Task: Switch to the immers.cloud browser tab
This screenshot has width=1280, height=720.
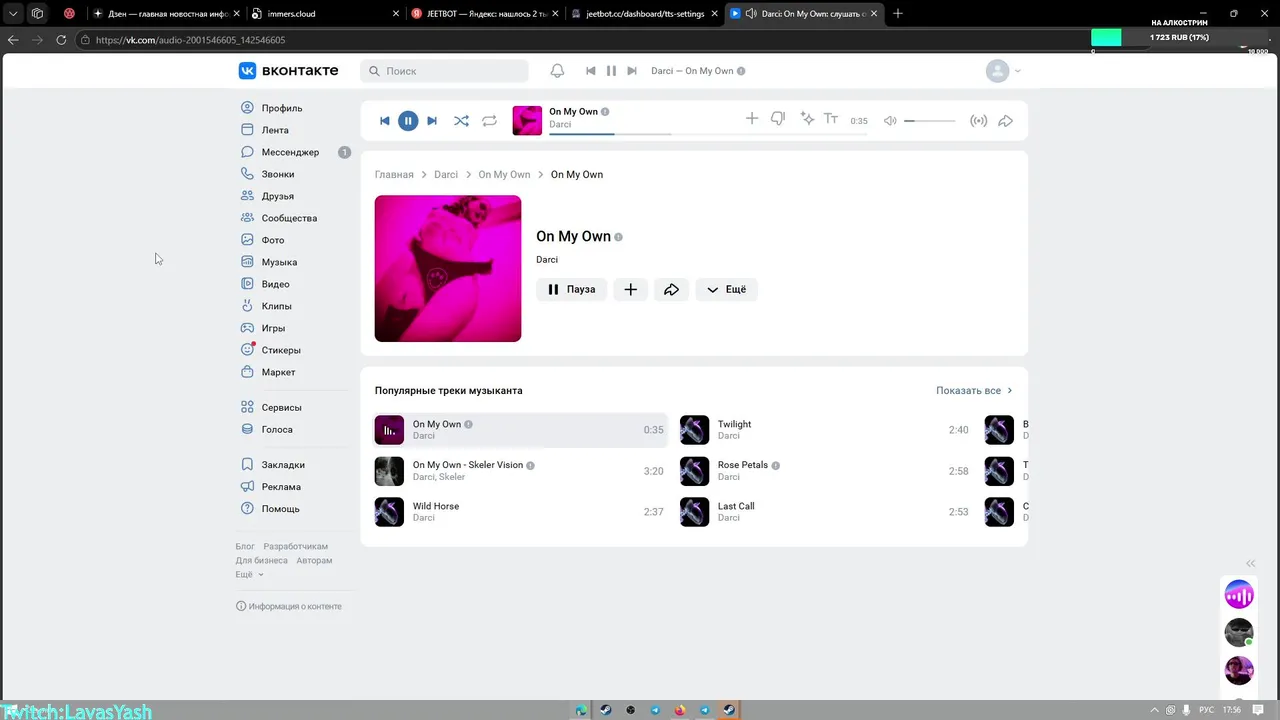Action: pyautogui.click(x=324, y=14)
